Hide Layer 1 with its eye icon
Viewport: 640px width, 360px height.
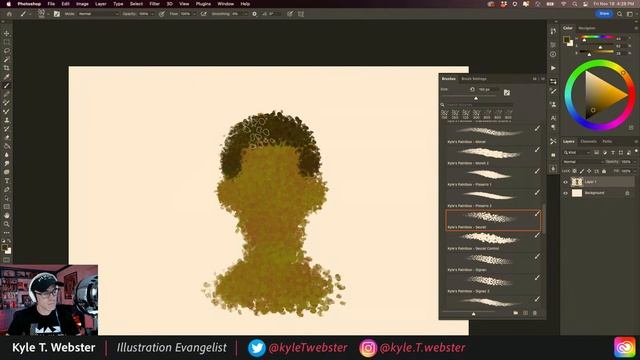[566, 182]
